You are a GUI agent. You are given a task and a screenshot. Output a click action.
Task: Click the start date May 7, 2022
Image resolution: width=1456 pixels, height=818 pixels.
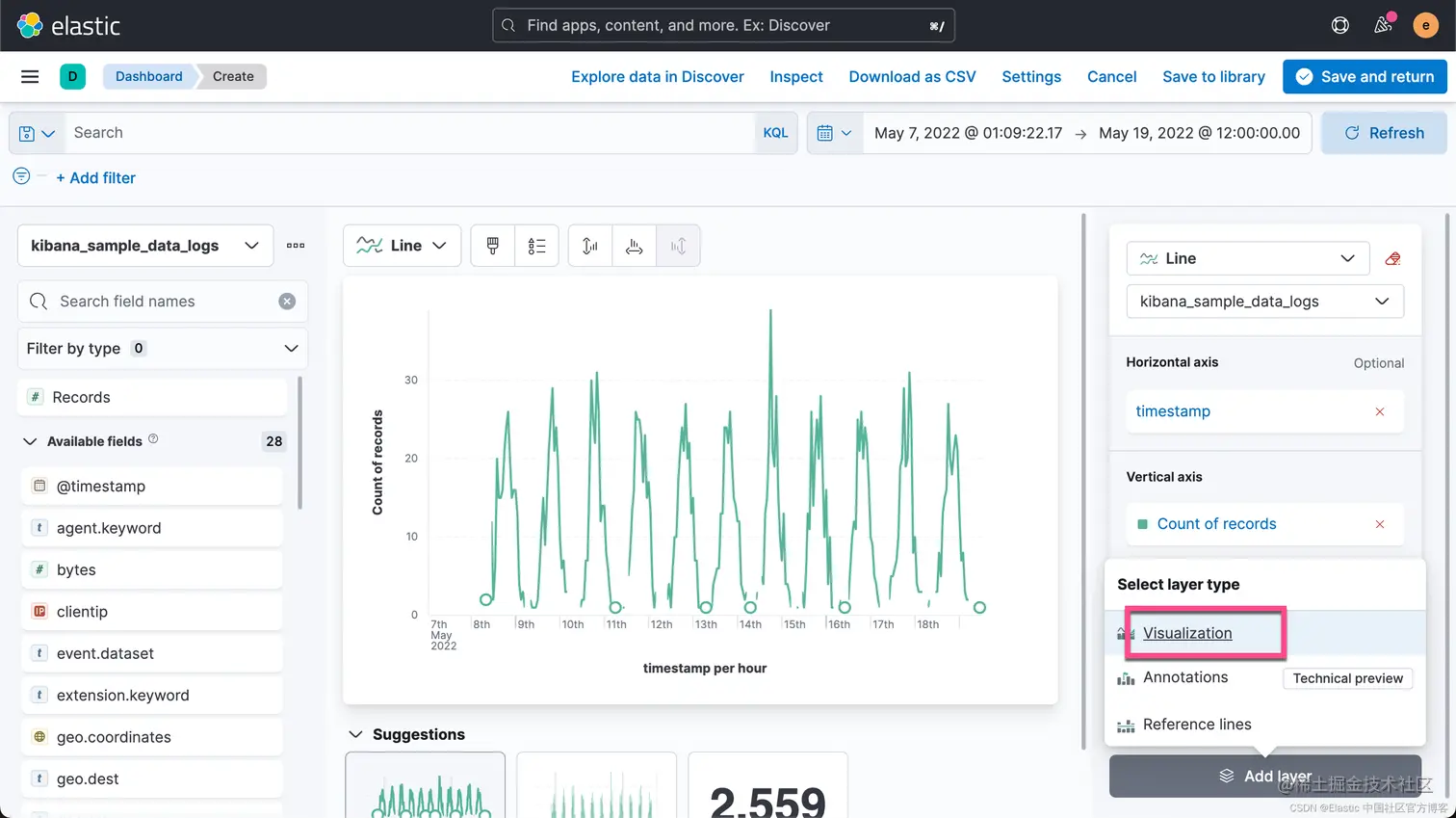point(968,133)
